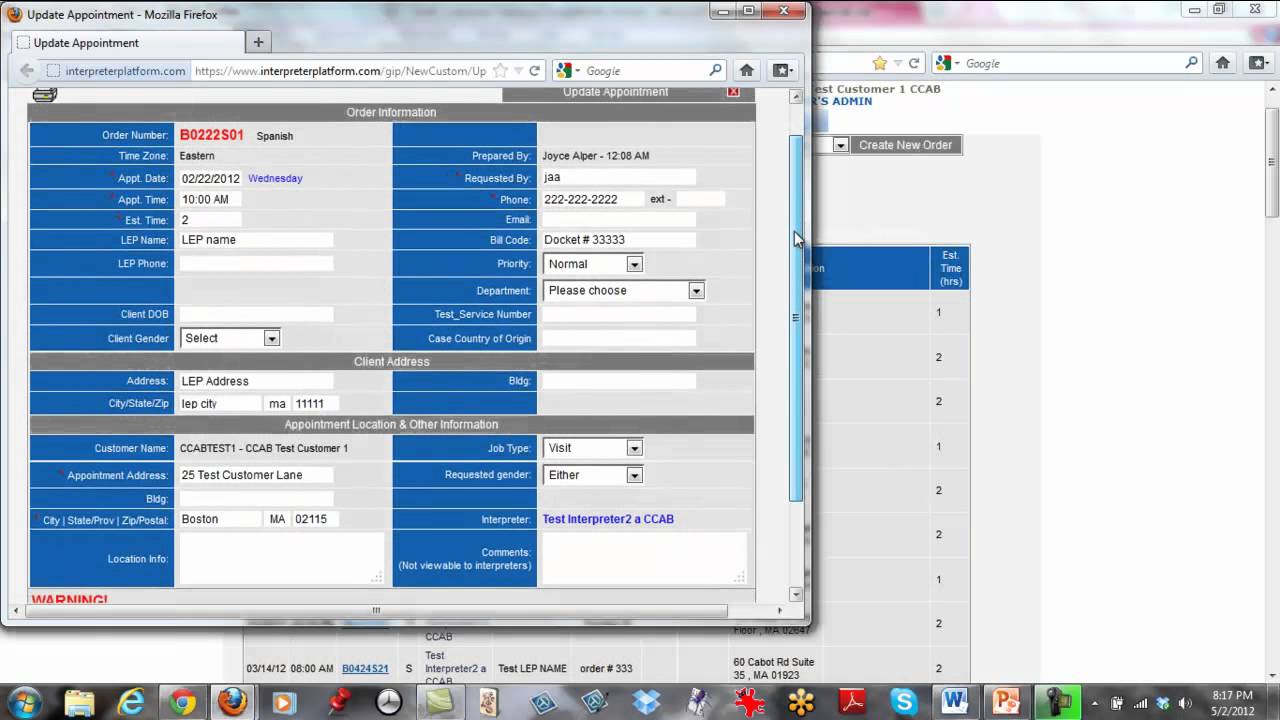Click Google search box in background window
Image resolution: width=1280 pixels, height=720 pixels.
click(1072, 63)
